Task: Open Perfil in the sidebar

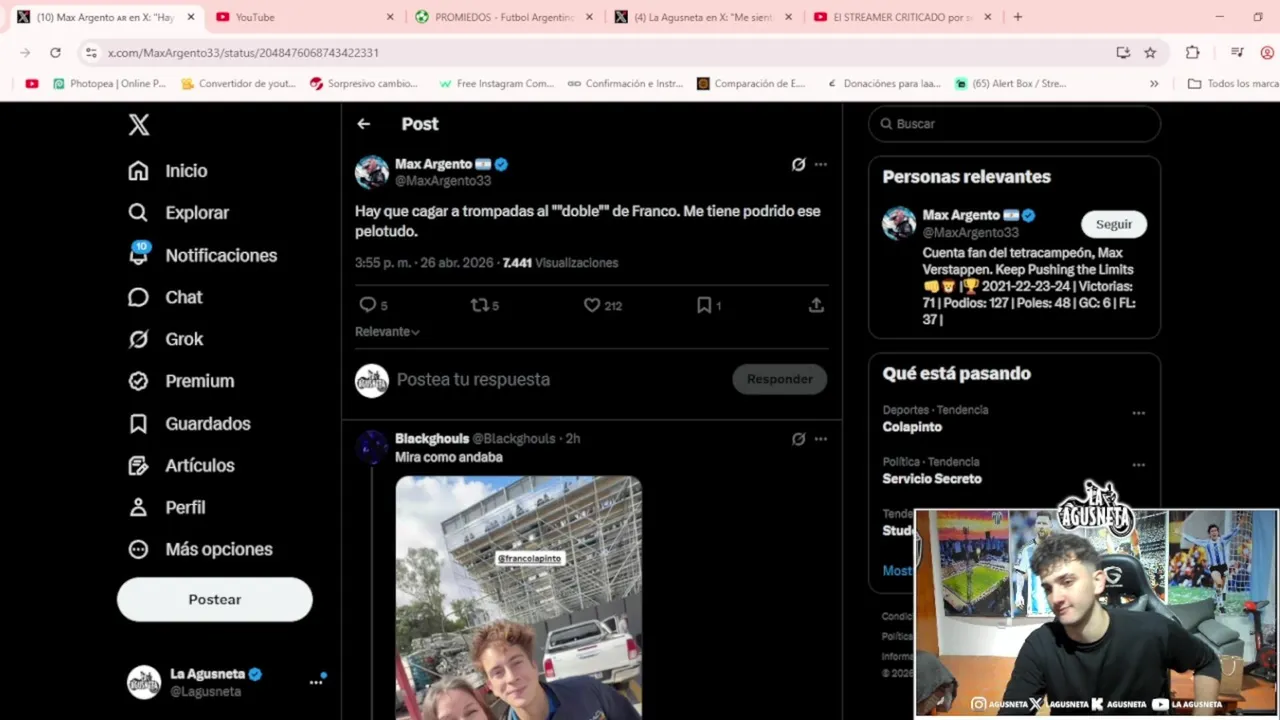Action: click(166, 507)
